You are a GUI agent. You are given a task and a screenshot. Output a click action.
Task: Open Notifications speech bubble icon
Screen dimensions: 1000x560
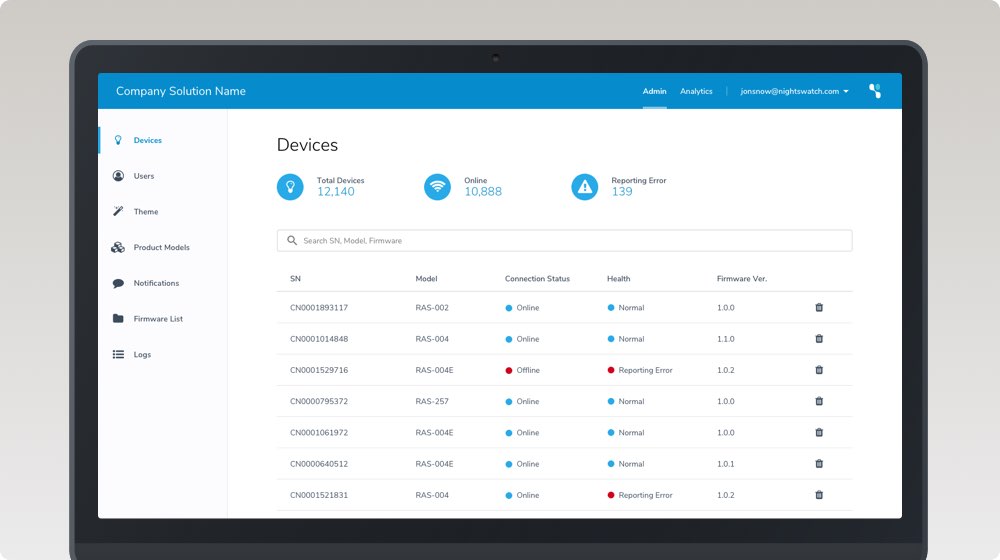(x=118, y=283)
